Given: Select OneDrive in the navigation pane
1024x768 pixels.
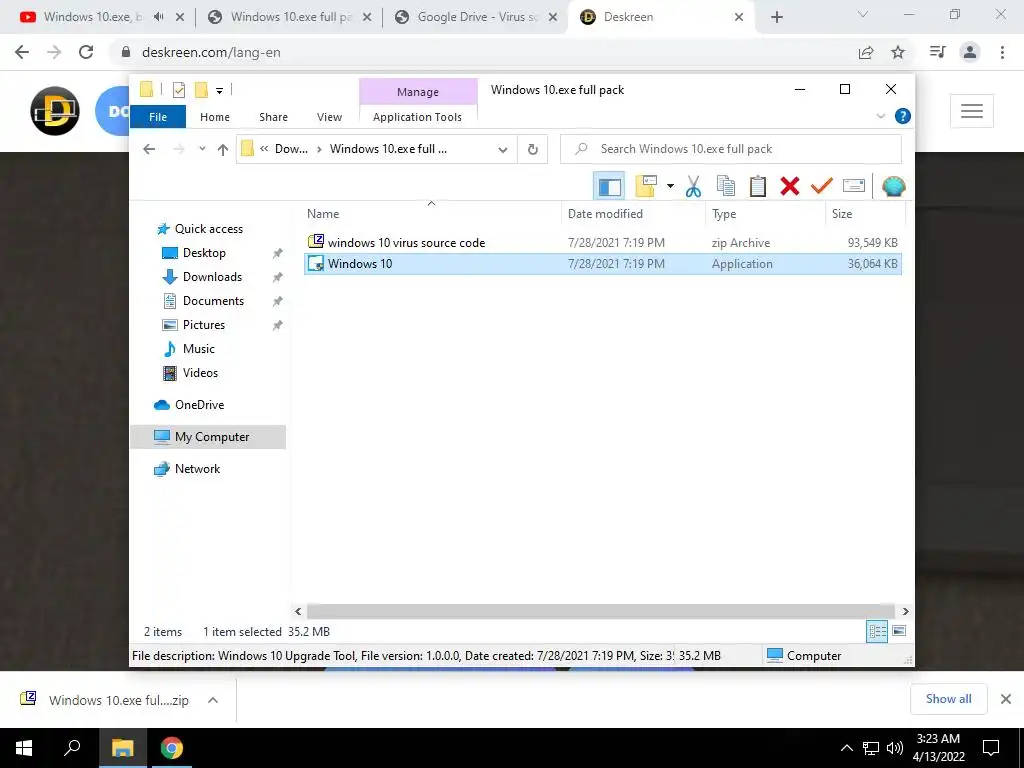Looking at the screenshot, I should pyautogui.click(x=199, y=405).
